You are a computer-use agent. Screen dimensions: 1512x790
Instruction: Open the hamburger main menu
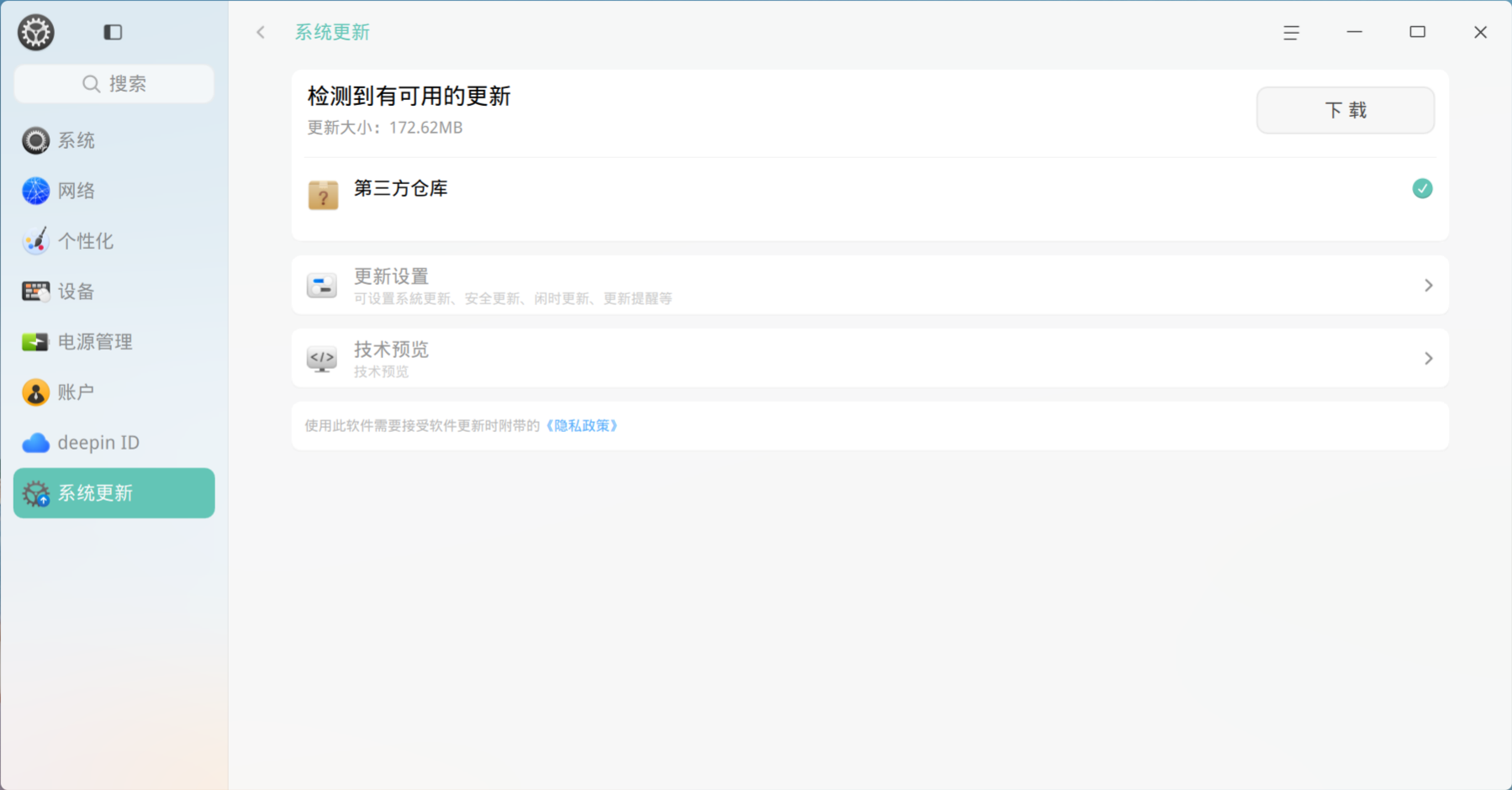point(1291,33)
